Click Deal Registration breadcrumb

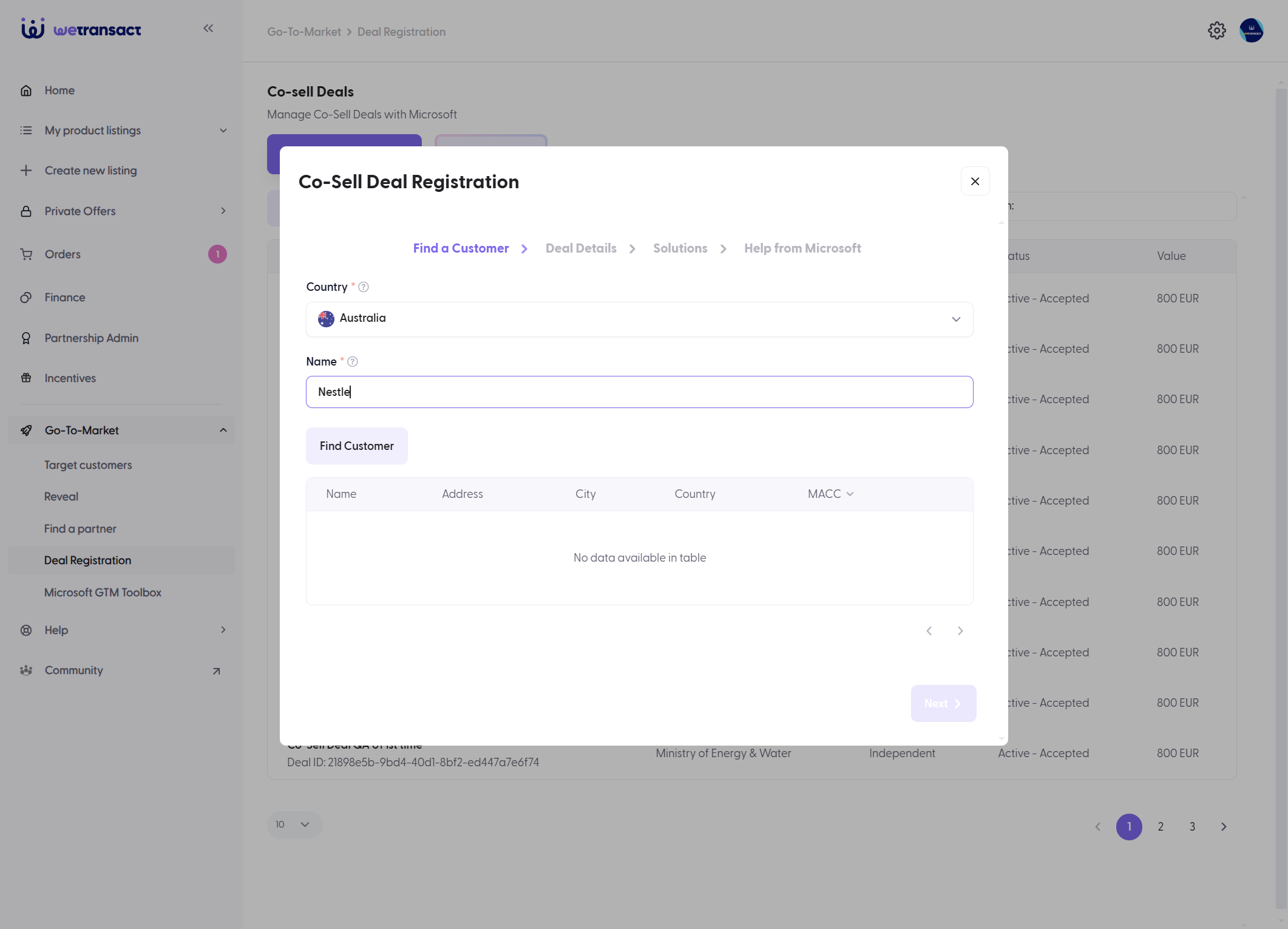point(401,32)
